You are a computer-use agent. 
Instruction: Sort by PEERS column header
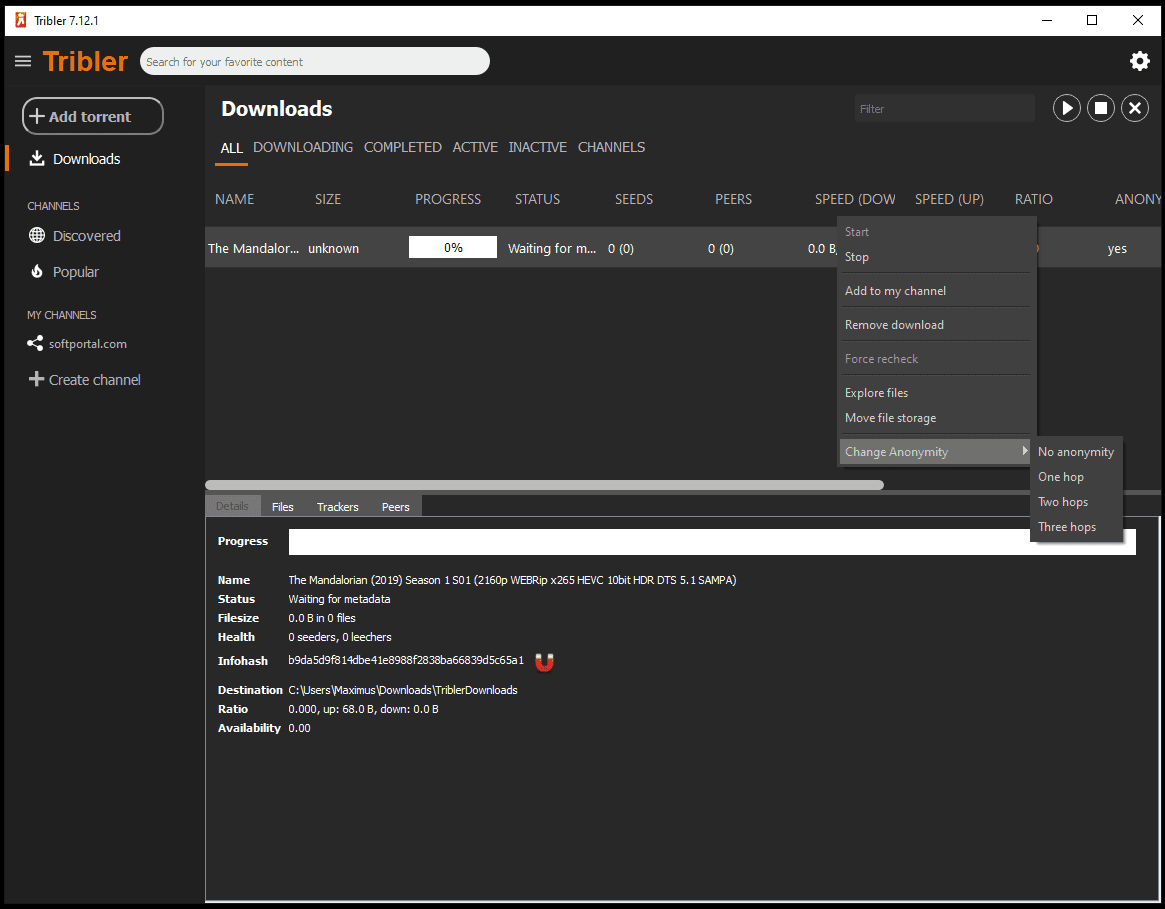point(733,199)
